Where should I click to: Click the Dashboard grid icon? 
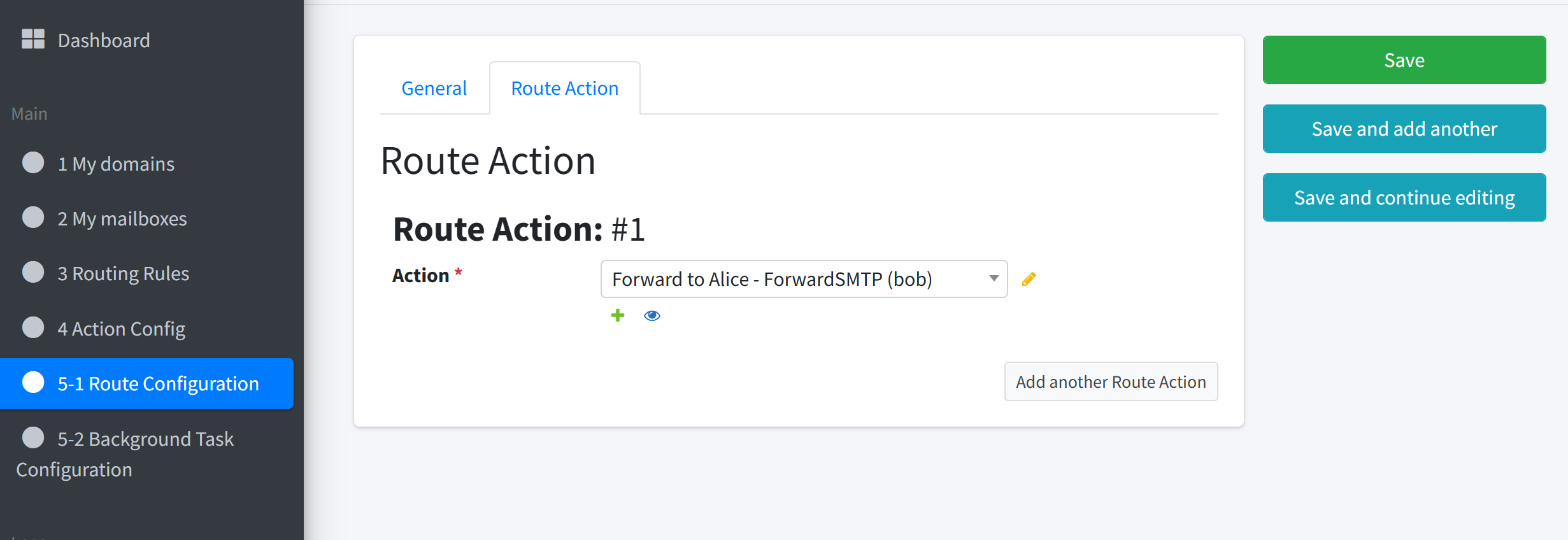pyautogui.click(x=33, y=39)
